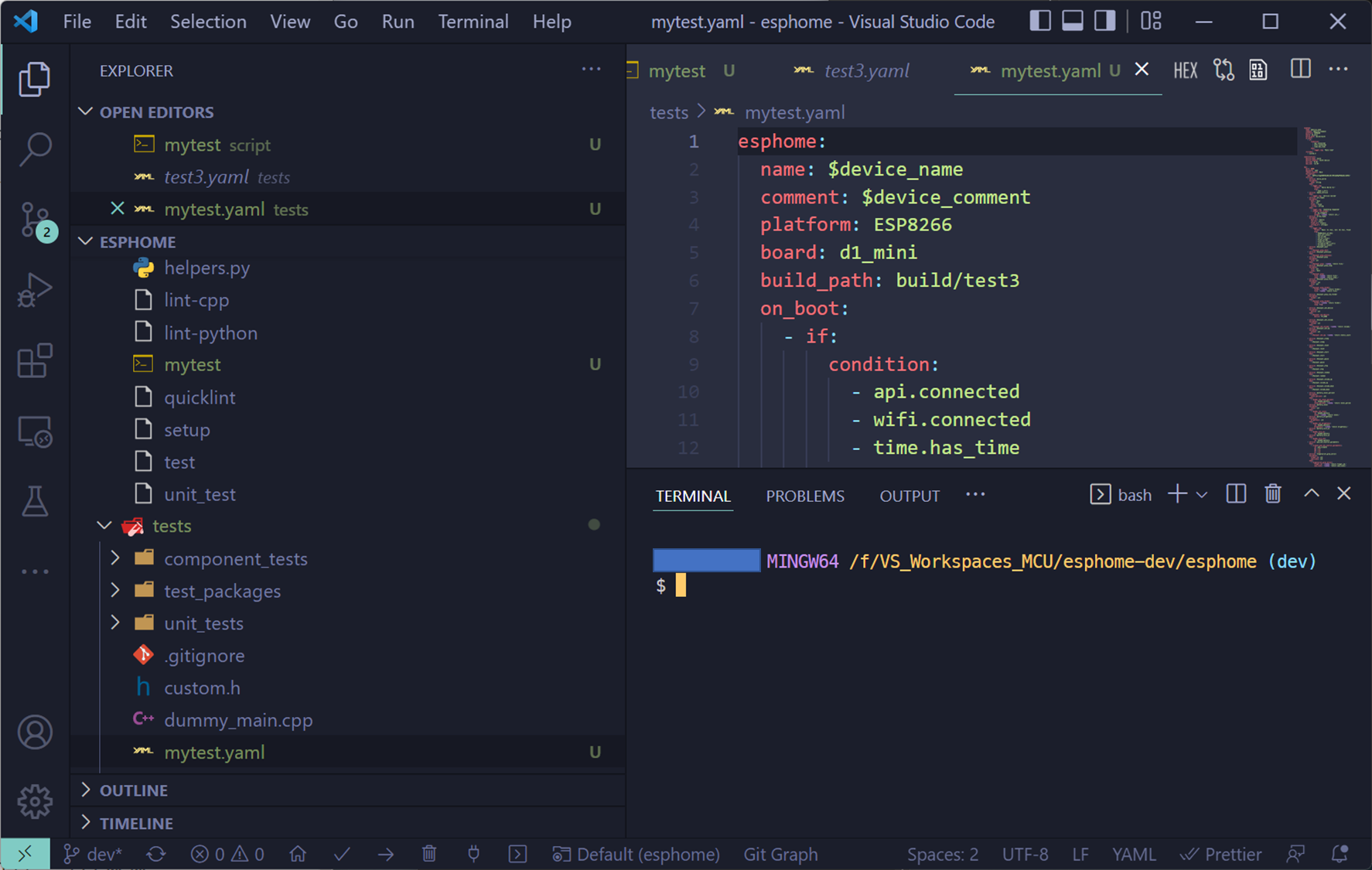The height and width of the screenshot is (870, 1372).
Task: Customize layout button in title bar
Action: (1152, 21)
